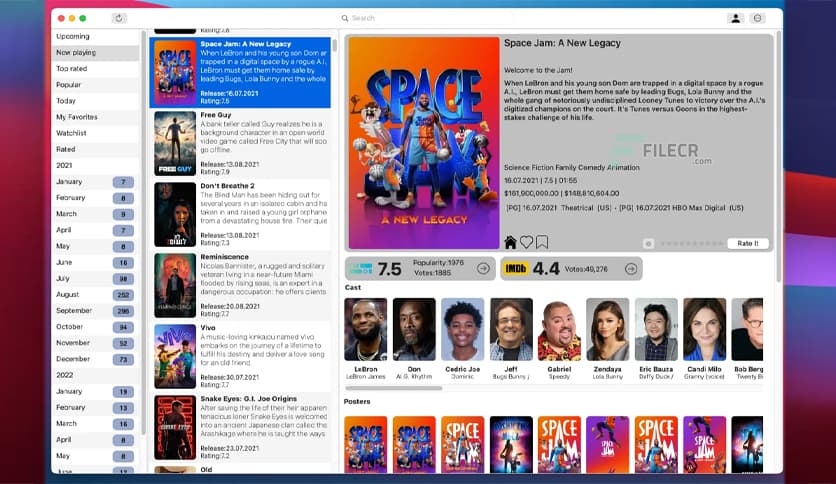Select October in the sidebar
This screenshot has width=836, height=484.
pos(95,327)
